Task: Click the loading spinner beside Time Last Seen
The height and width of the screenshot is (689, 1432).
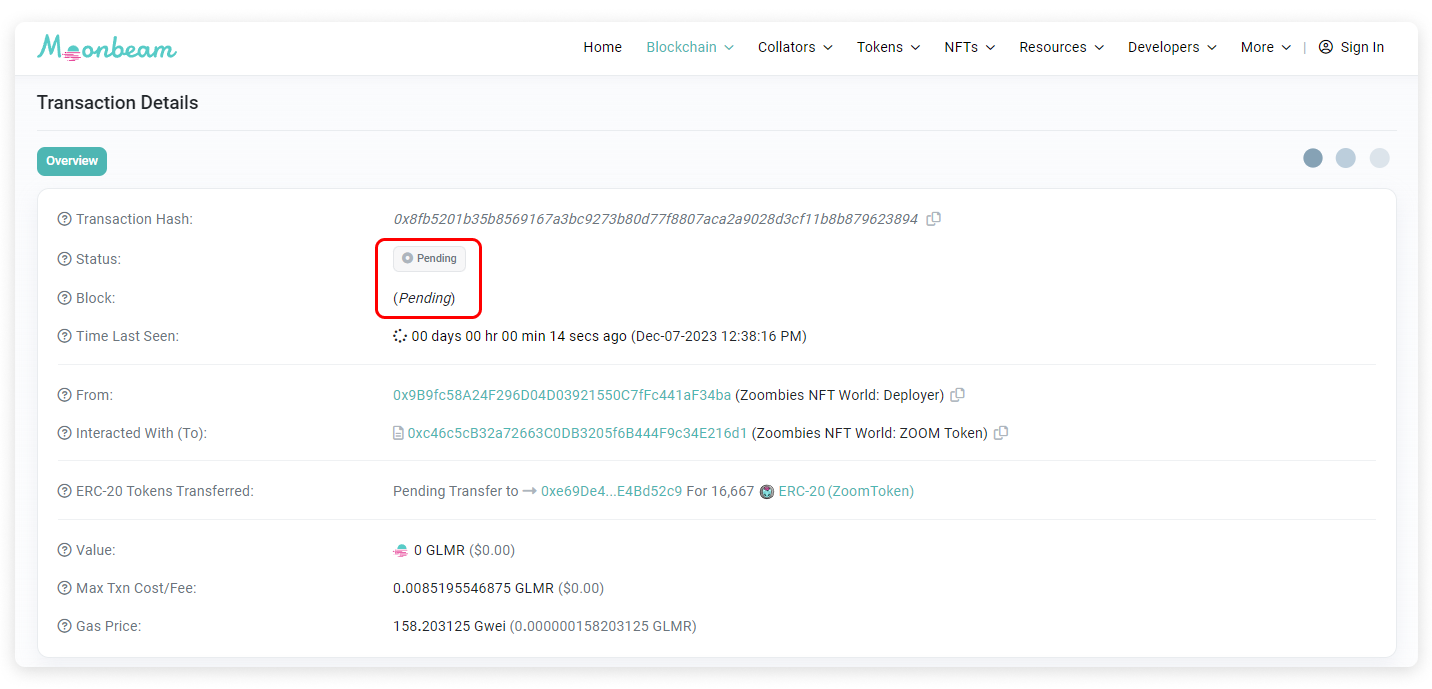Action: pos(400,336)
